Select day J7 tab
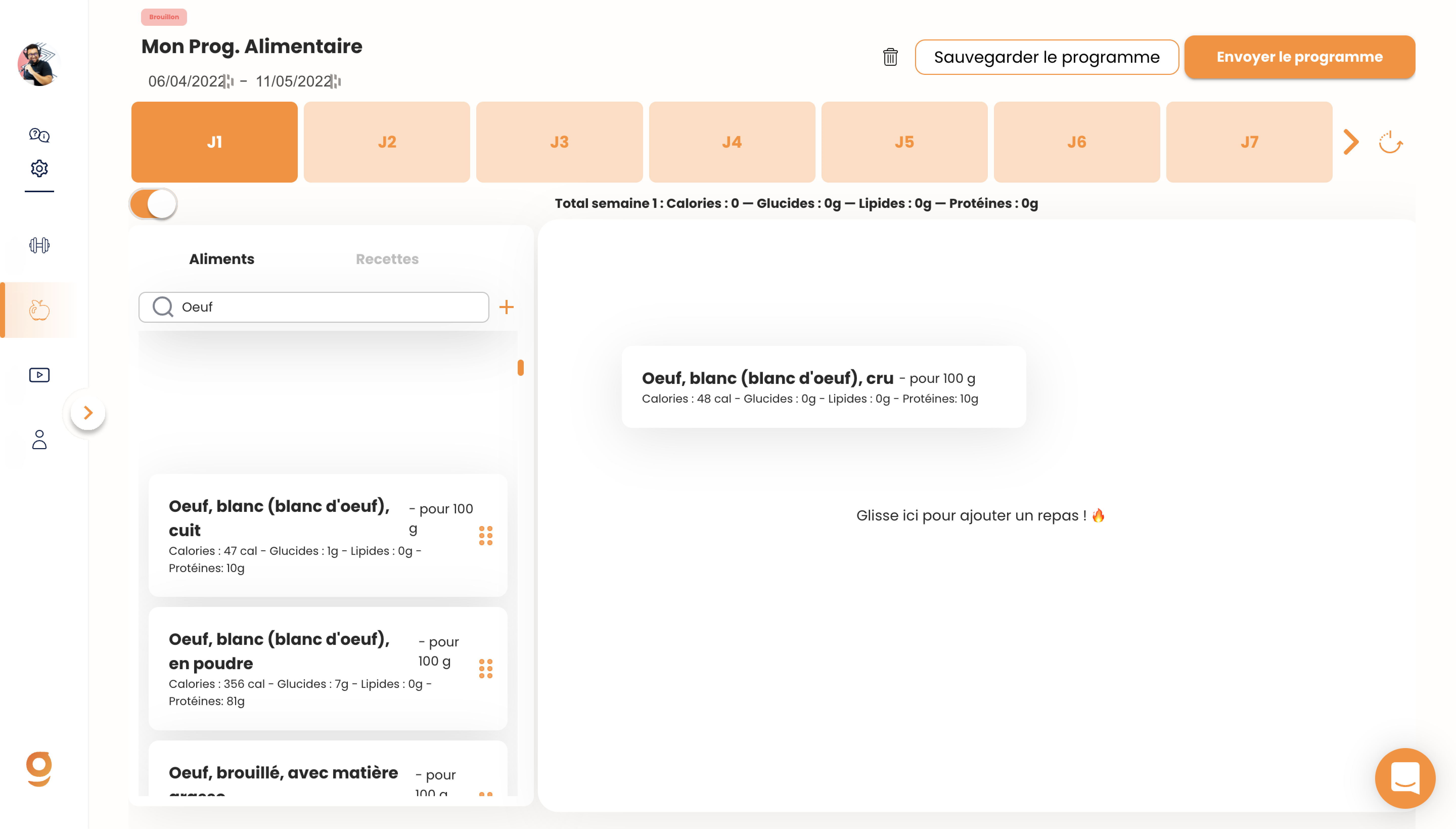Viewport: 1456px width, 829px height. point(1249,142)
